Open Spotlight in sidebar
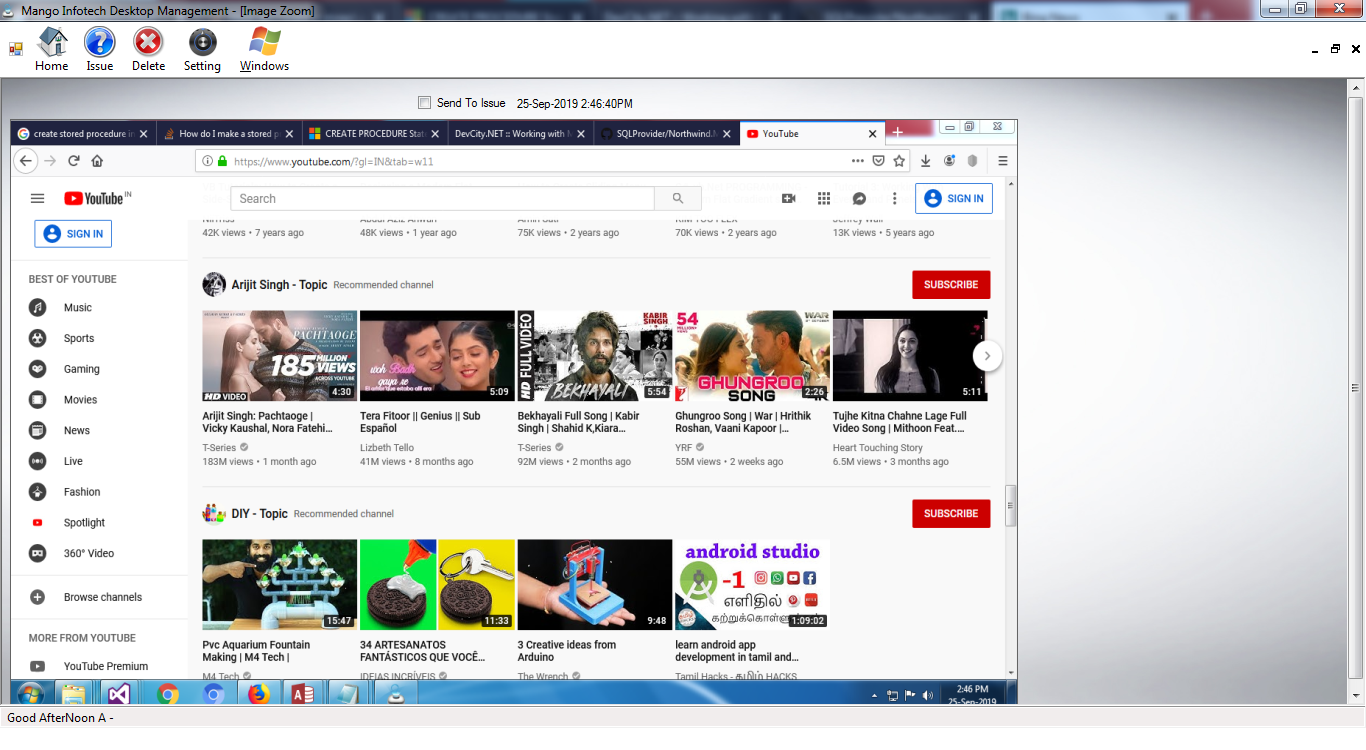Screen dimensions: 1366x750 click(x=100, y=522)
